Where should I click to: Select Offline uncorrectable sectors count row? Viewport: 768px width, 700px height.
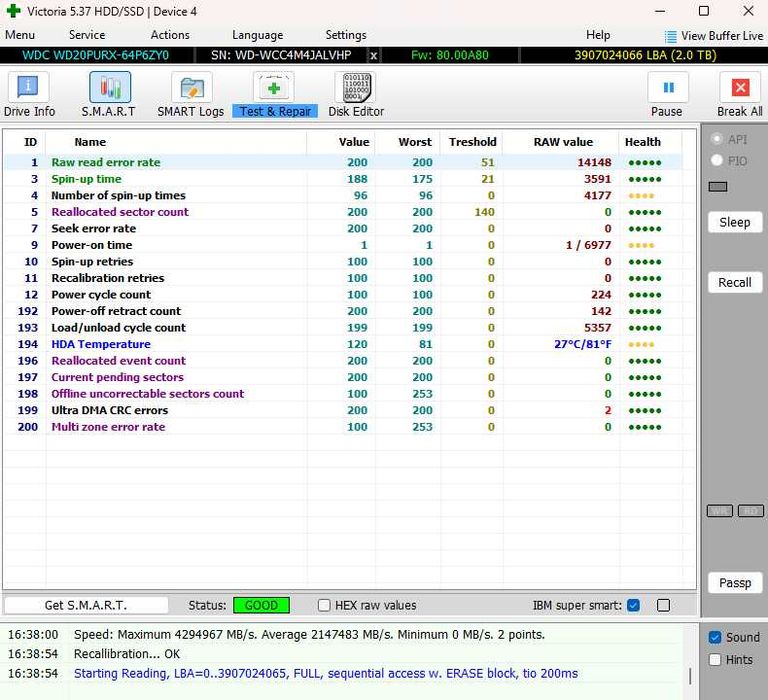(343, 394)
